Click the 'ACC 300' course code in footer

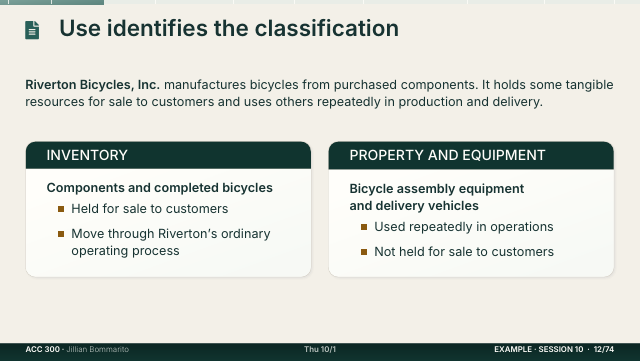[42, 349]
